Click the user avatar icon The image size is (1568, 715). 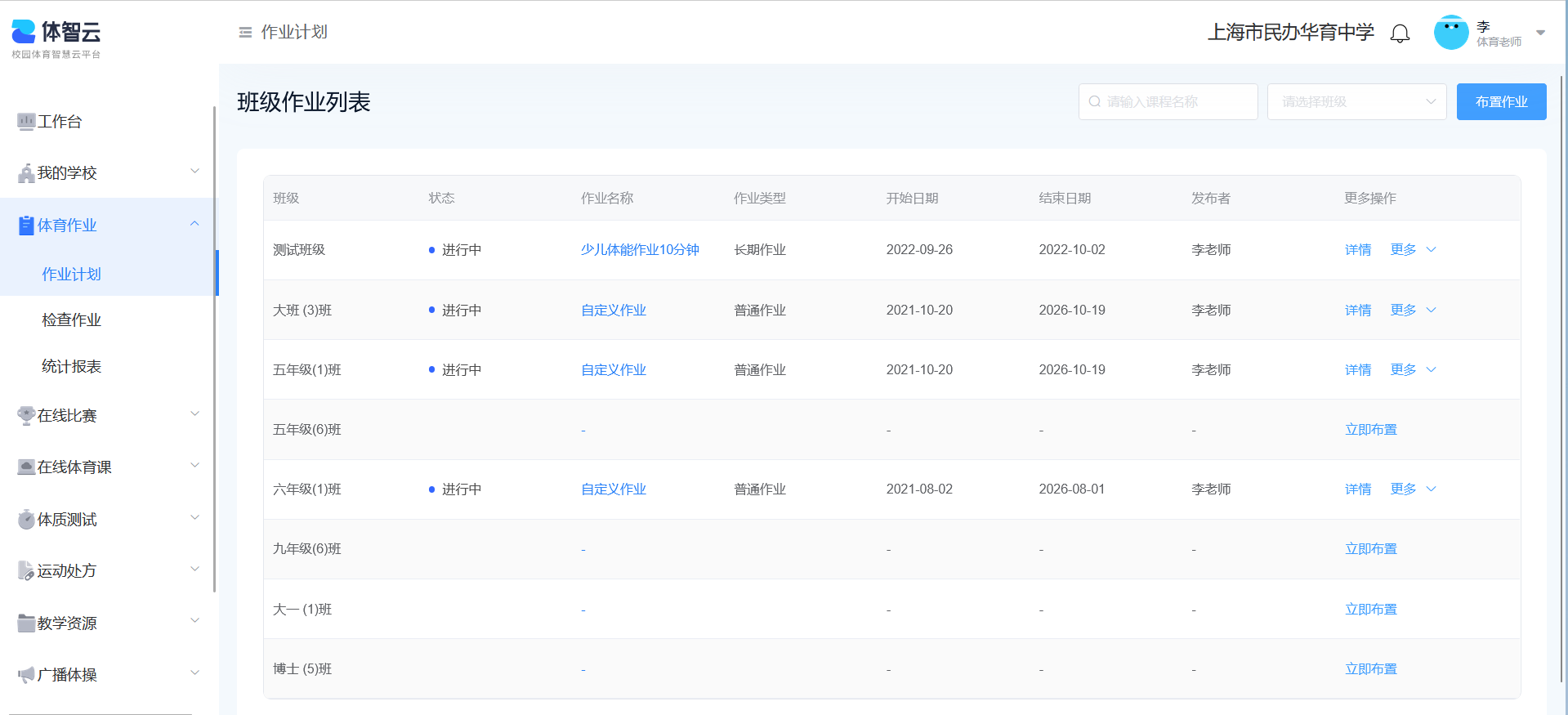[x=1451, y=33]
